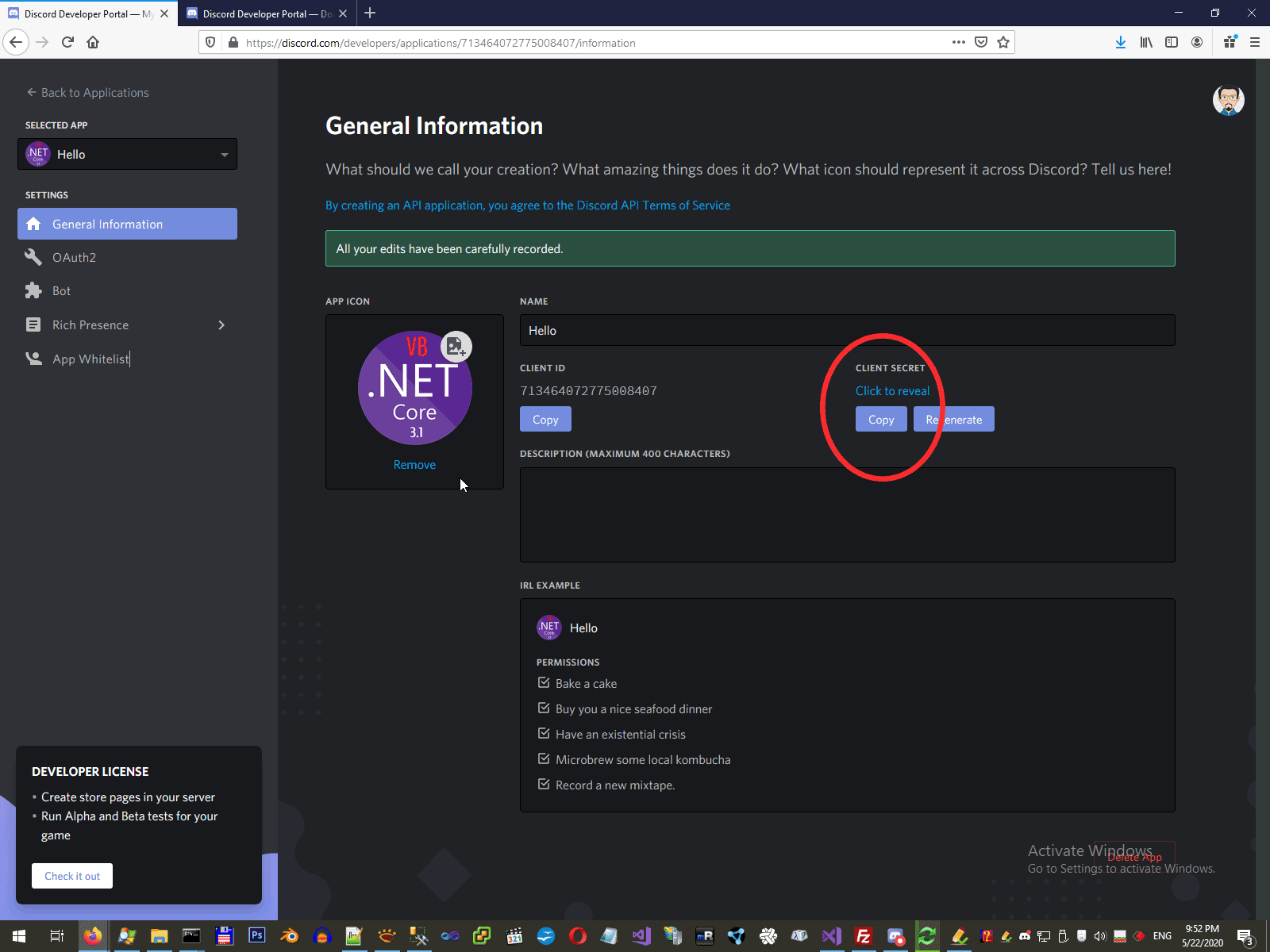1270x952 pixels.
Task: Click Check it out button
Action: [x=72, y=876]
